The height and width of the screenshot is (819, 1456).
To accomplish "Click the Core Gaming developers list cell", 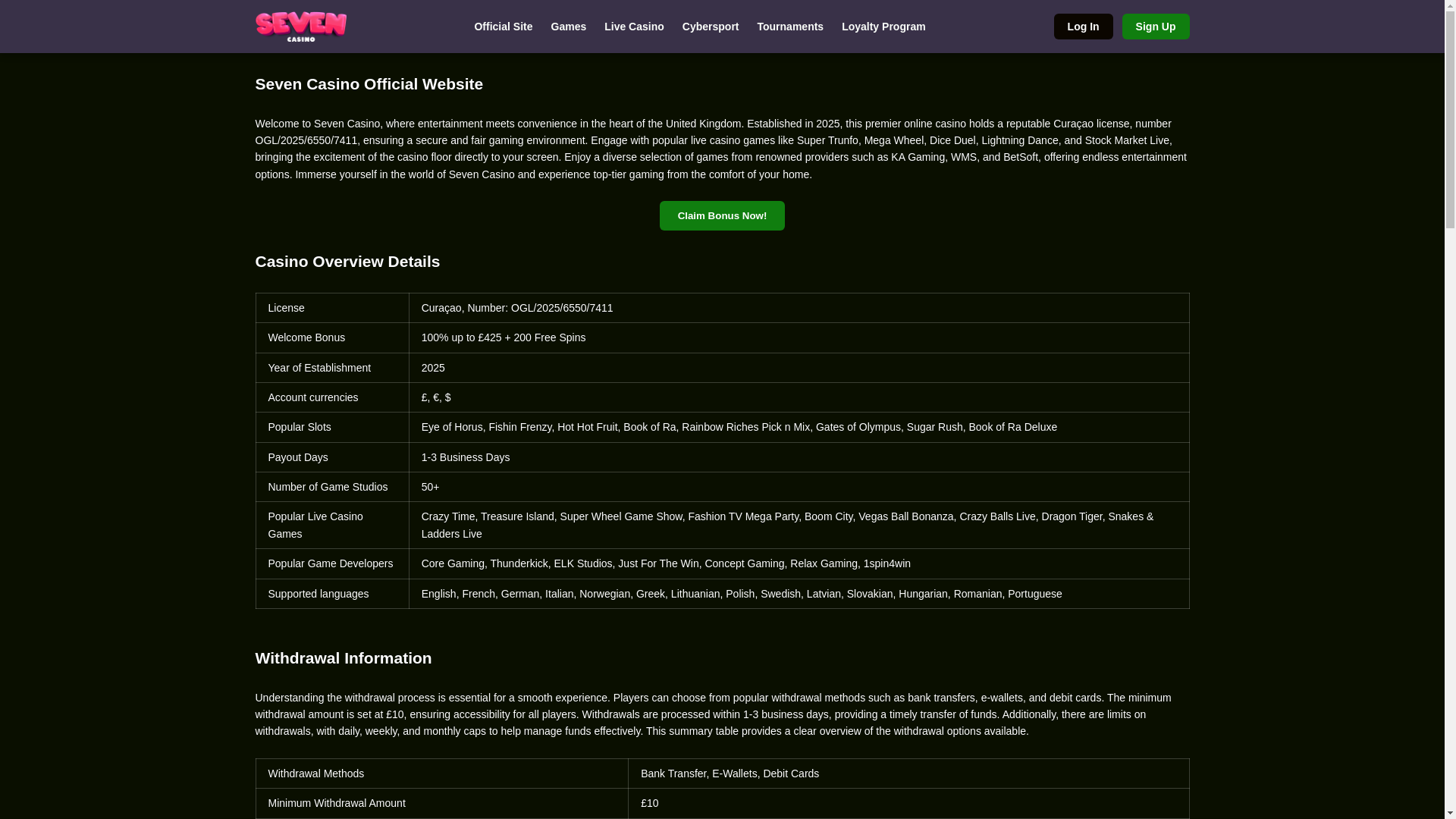I will coord(799,563).
